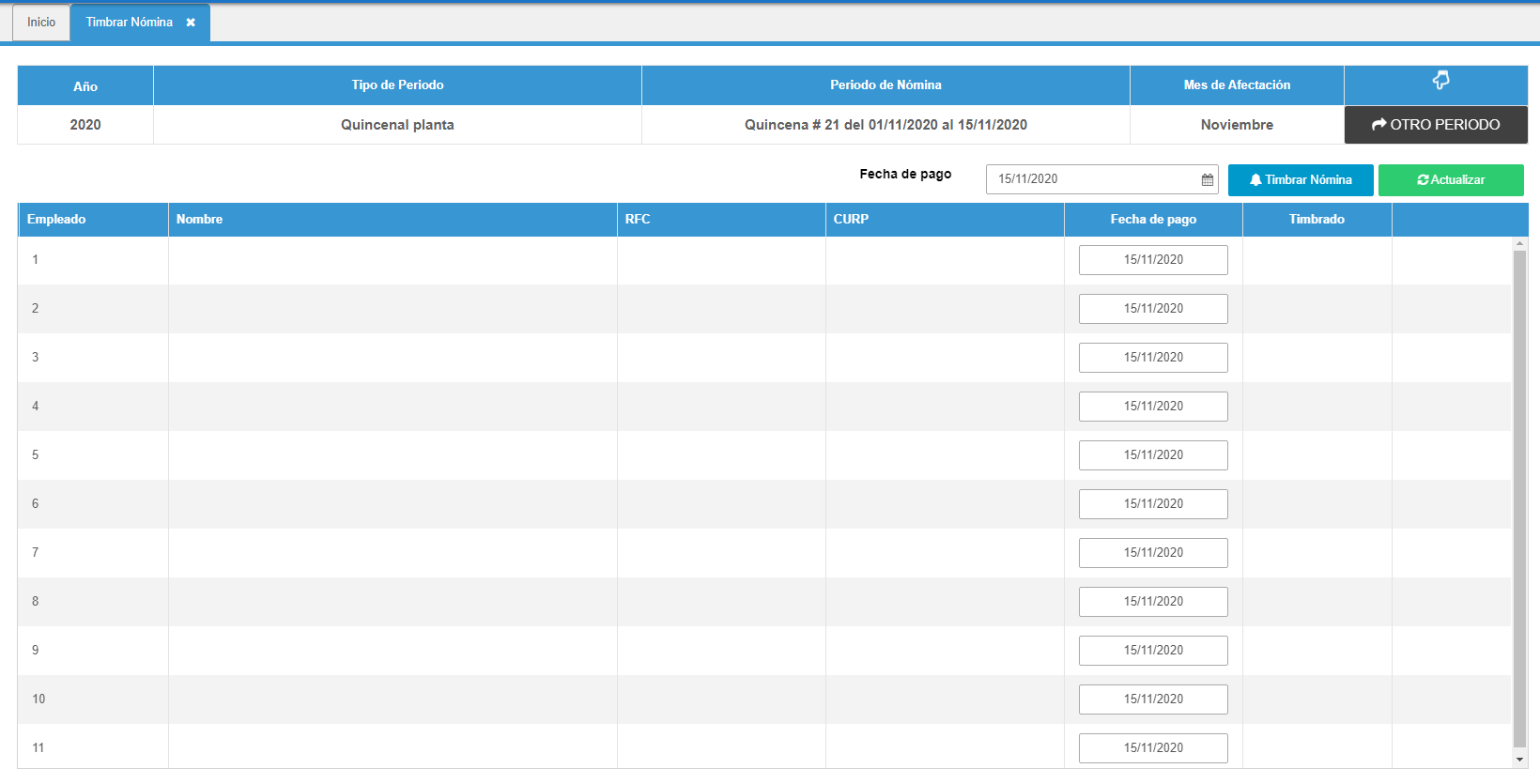Edit payment date for employee 4
Image resolution: width=1540 pixels, height=784 pixels.
[1152, 407]
